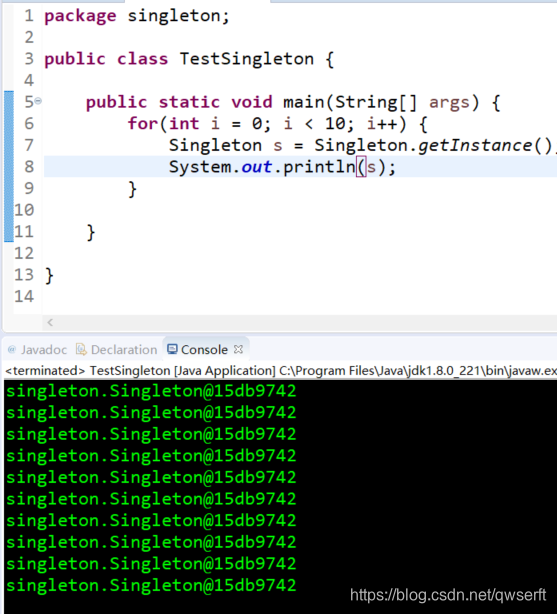Click line number 8 in the gutter
Viewport: 557px width, 614px height.
click(x=29, y=167)
